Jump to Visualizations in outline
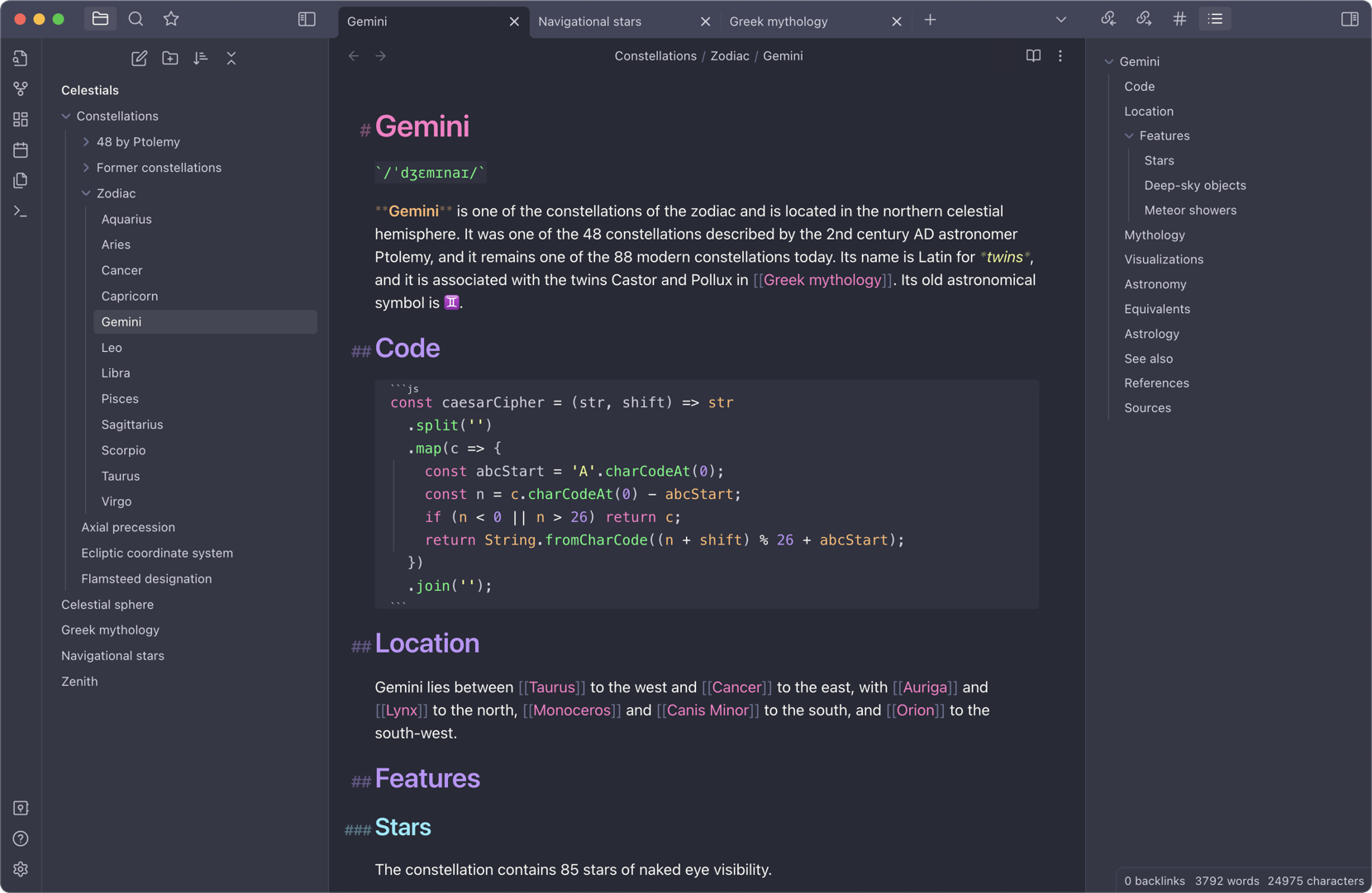Screen dimensions: 1372x893 pos(1164,259)
